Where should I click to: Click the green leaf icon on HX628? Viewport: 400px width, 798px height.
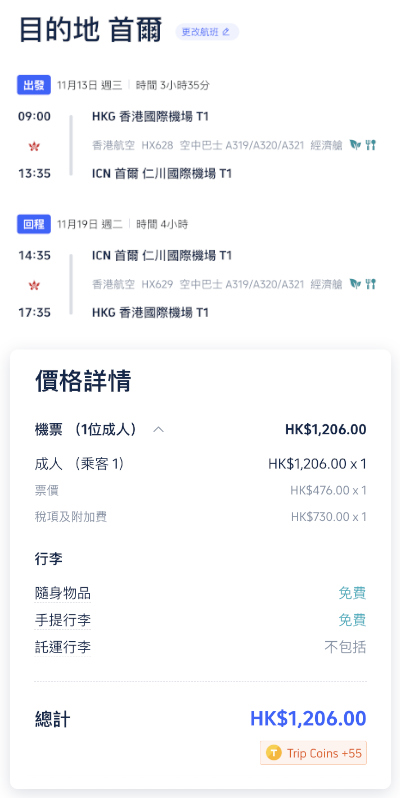(355, 145)
